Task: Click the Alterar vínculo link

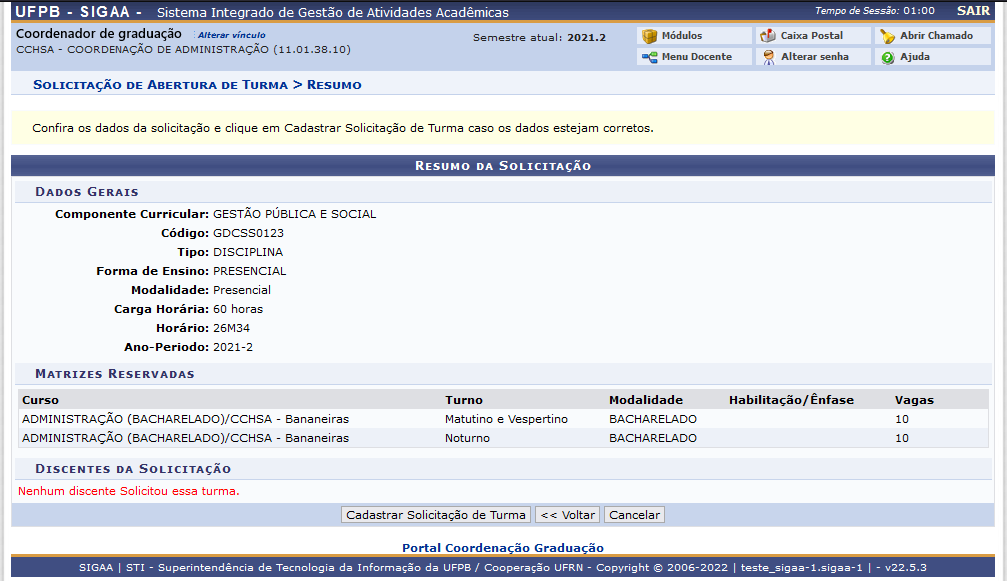Action: point(231,35)
